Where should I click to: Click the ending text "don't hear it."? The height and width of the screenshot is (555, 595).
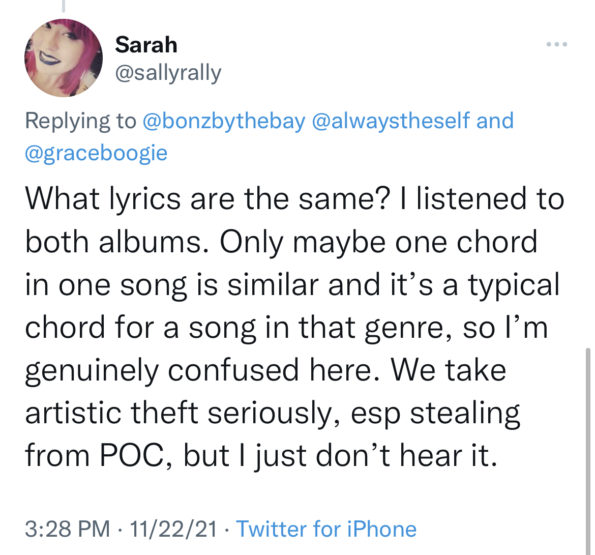coord(406,455)
